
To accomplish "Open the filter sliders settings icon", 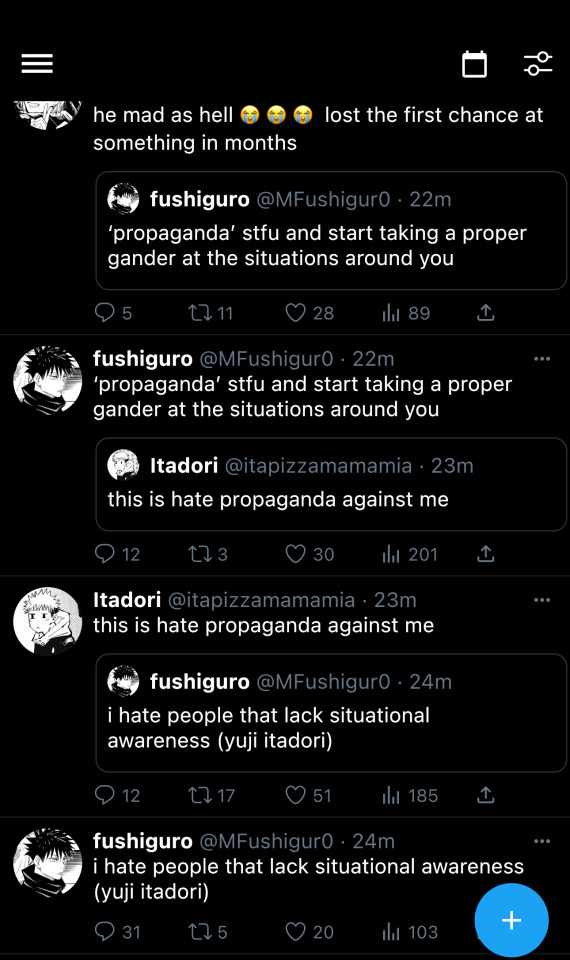I will click(538, 64).
